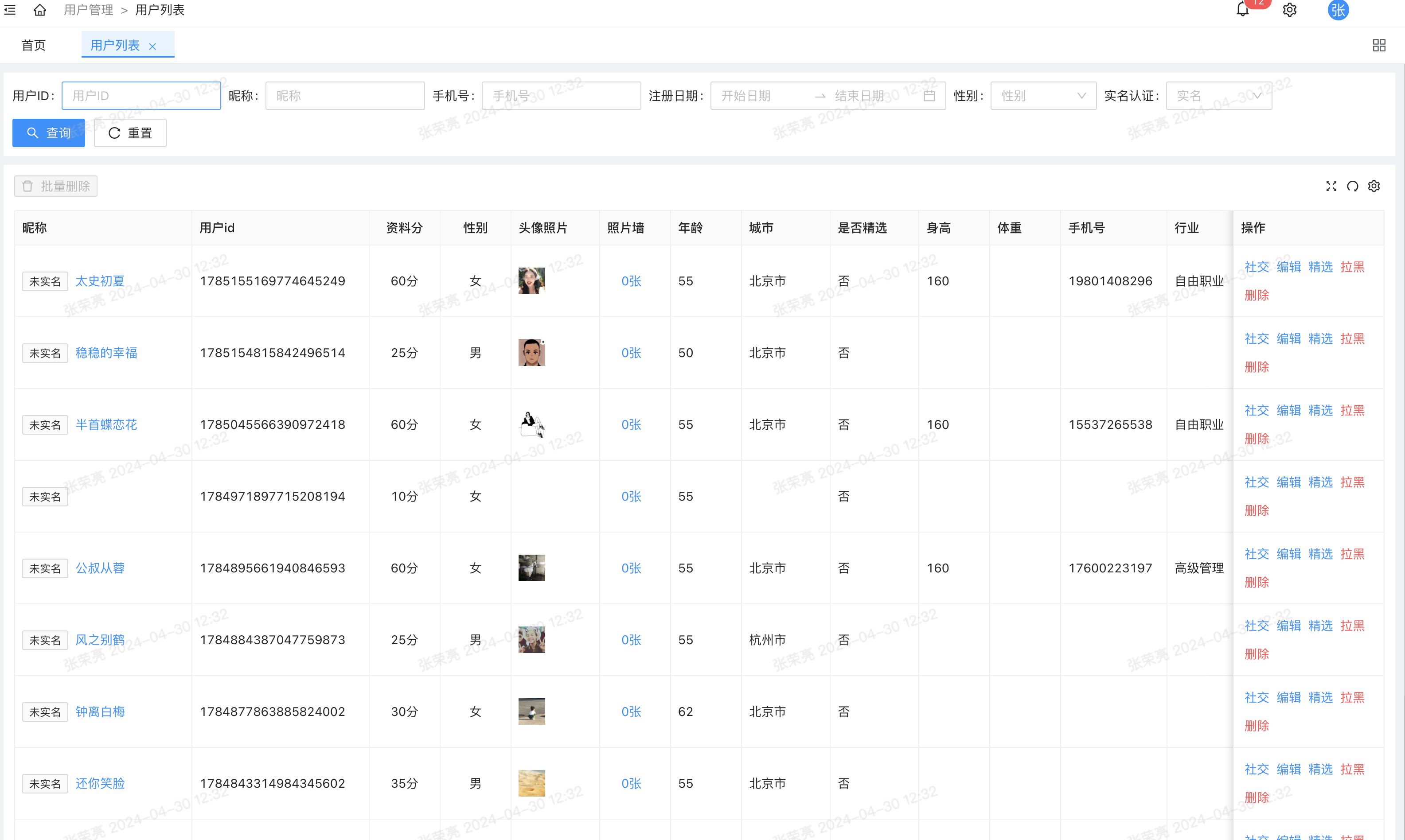View avatar photo of 半首蝶恋花

pos(532,424)
